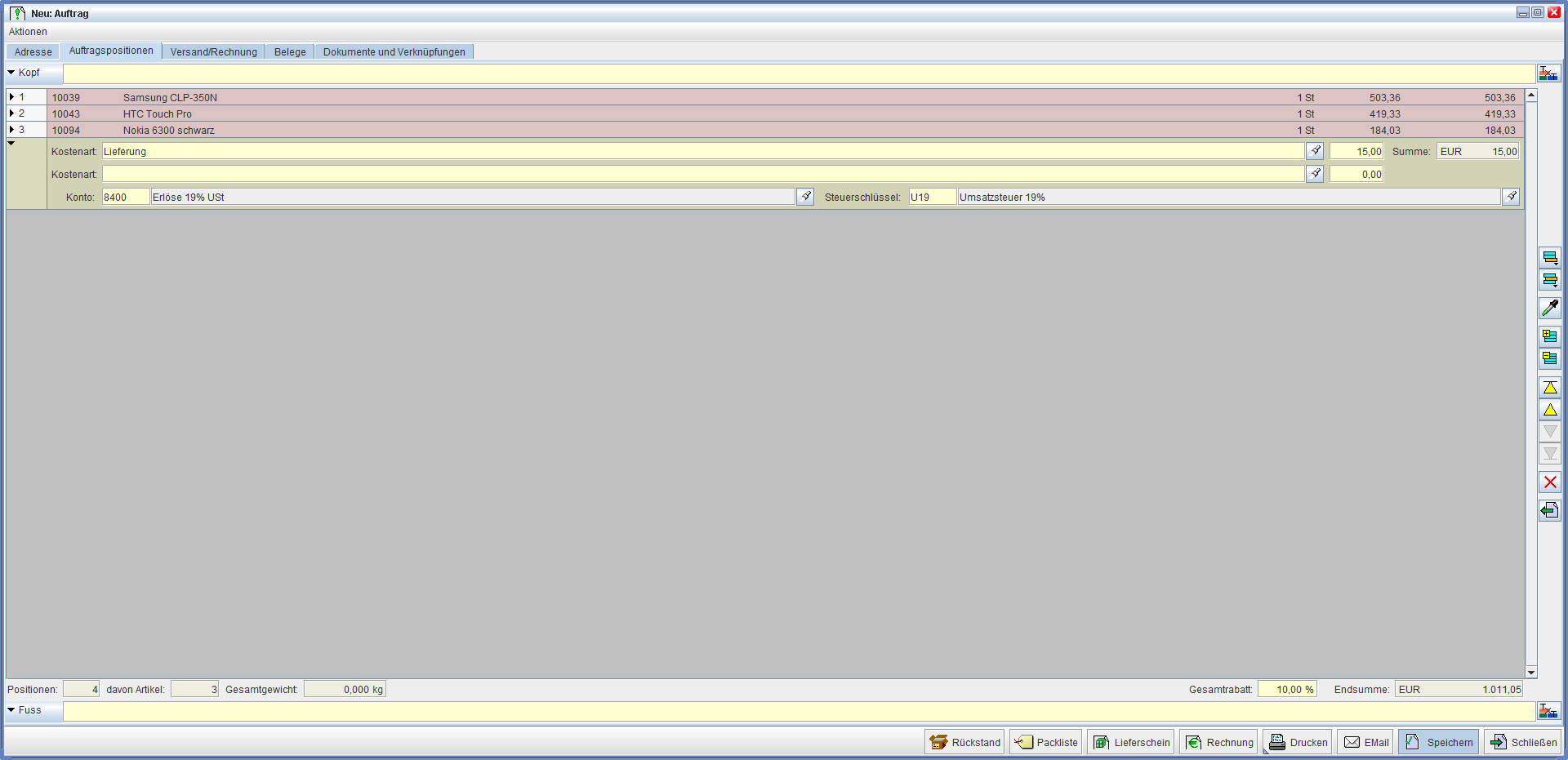
Task: Switch to the Versand/Rechnung tab
Action: (213, 52)
